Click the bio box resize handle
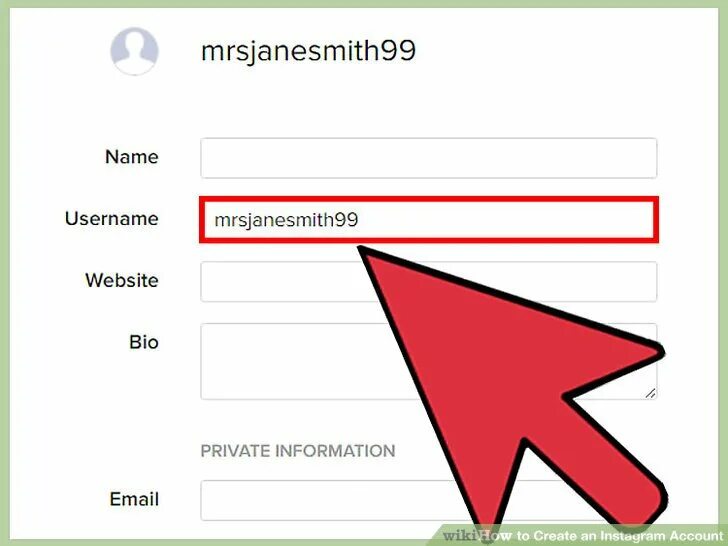 (650, 393)
